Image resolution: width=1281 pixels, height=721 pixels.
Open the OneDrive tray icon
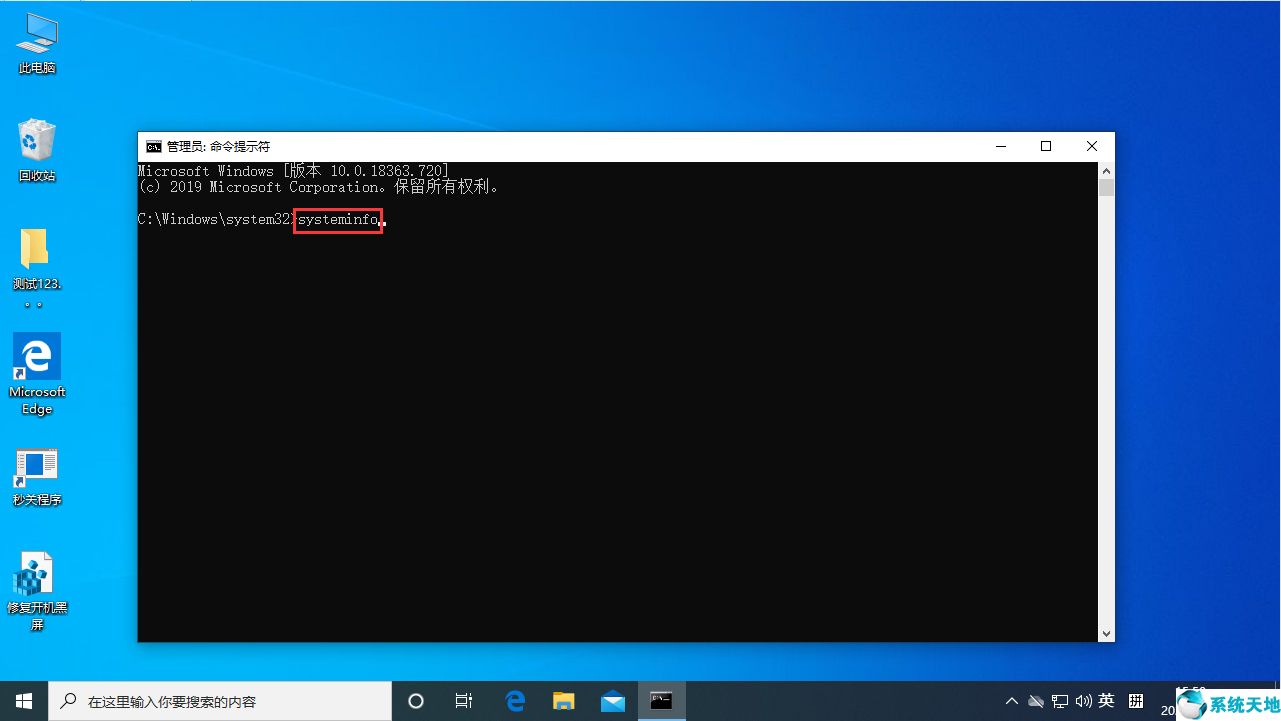[x=1036, y=701]
